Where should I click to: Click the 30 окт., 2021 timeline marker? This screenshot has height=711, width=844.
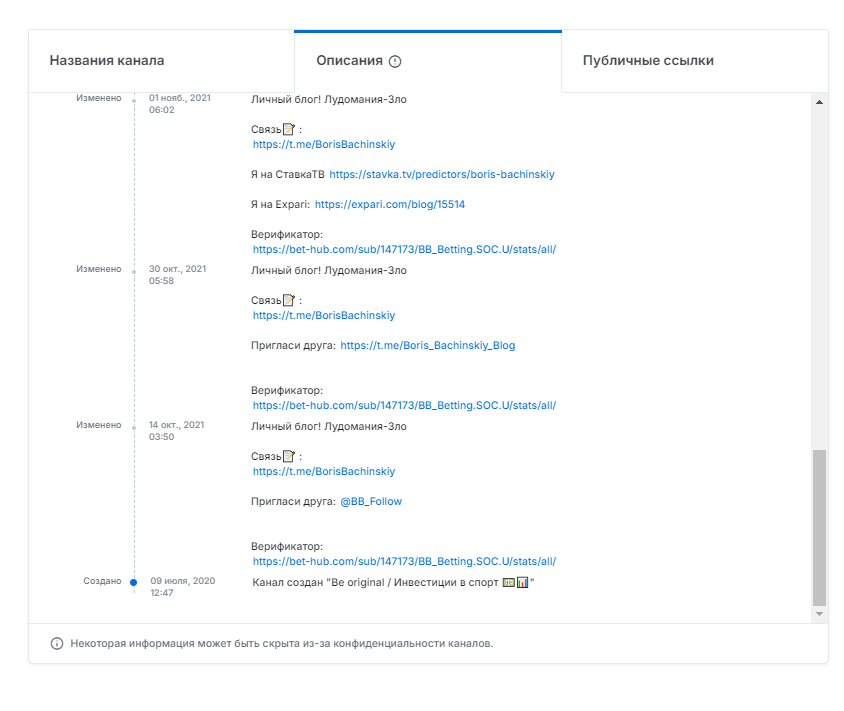(134, 270)
